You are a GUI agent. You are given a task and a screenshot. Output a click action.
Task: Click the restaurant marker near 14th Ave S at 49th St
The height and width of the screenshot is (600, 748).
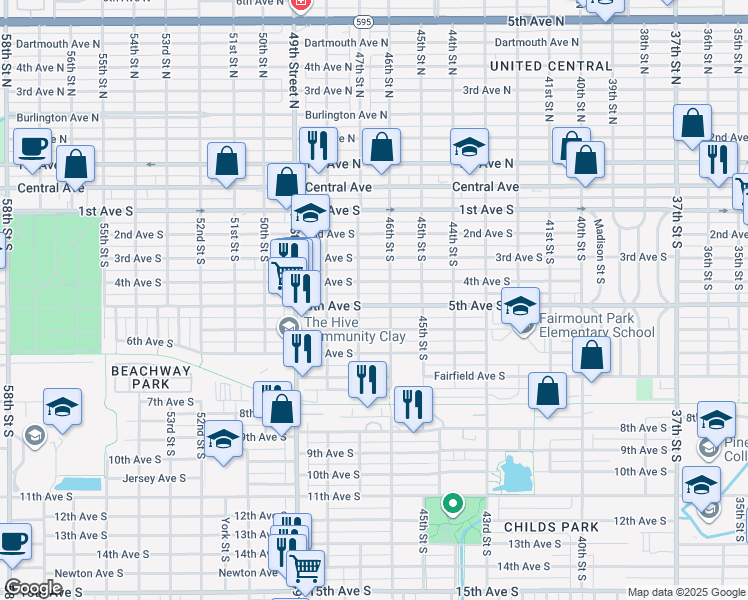(x=287, y=554)
